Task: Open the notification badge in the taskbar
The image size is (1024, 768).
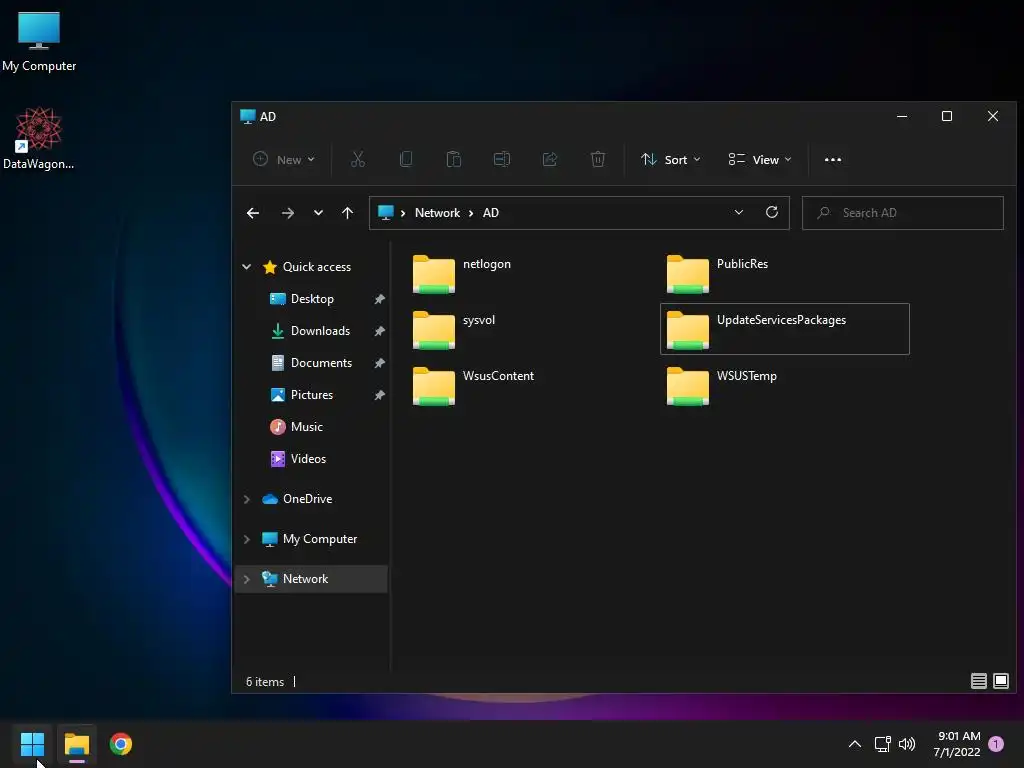Action: 996,744
